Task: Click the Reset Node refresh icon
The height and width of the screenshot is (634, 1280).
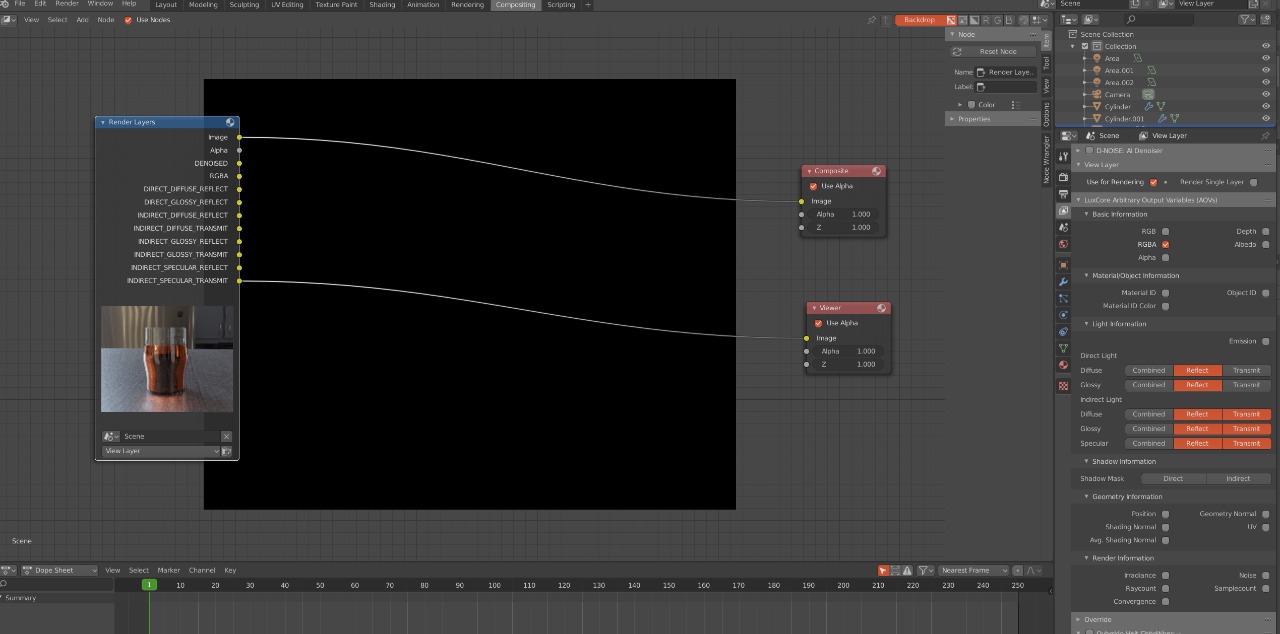Action: pos(957,52)
